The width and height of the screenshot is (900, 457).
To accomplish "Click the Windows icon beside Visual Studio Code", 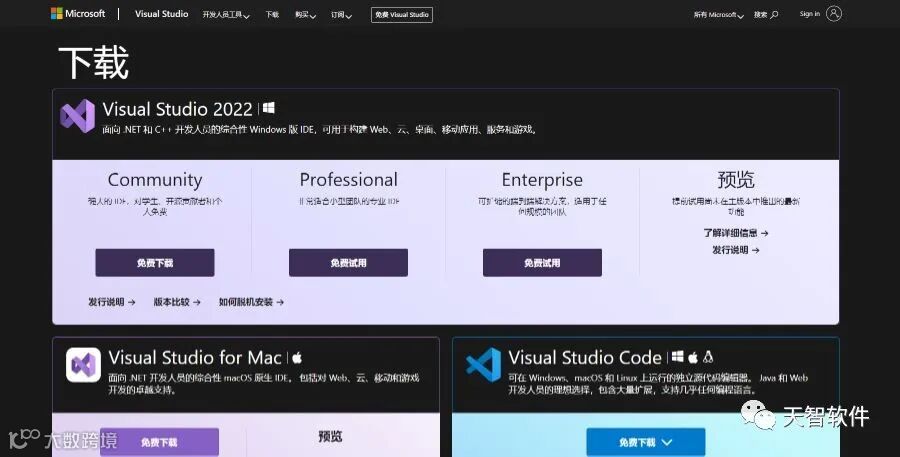I will 678,357.
